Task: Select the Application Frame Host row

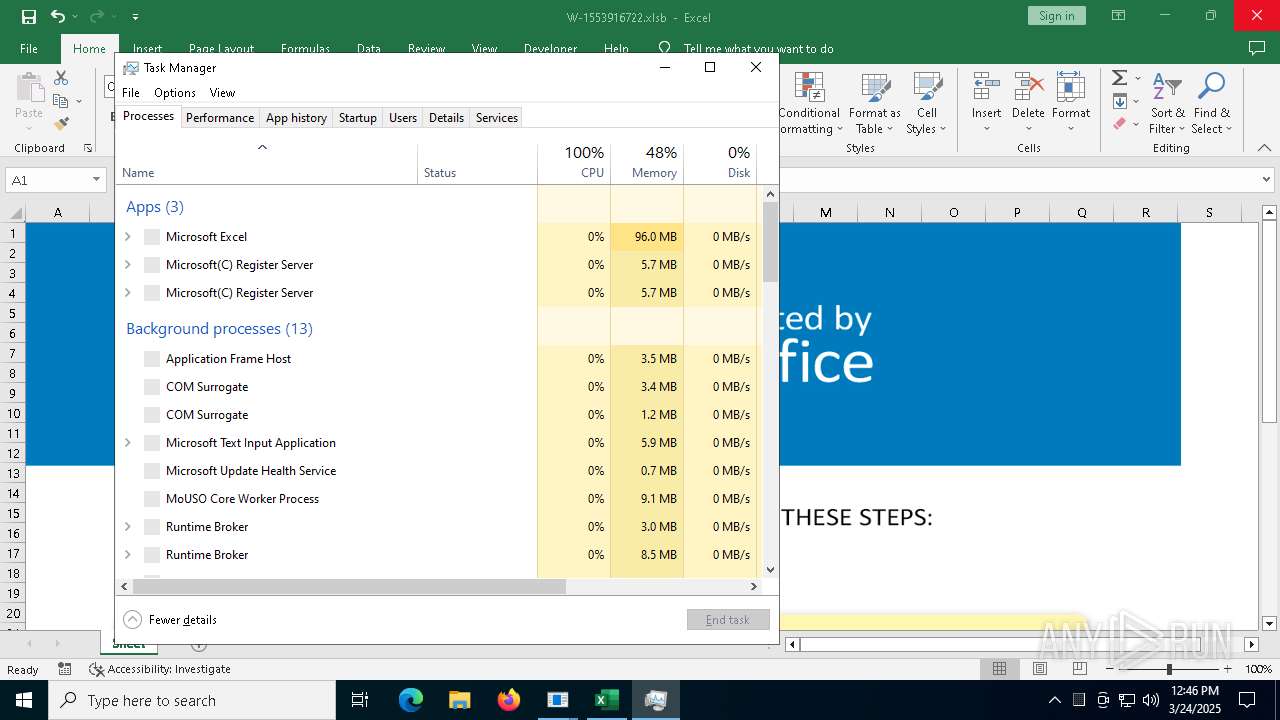Action: 437,359
